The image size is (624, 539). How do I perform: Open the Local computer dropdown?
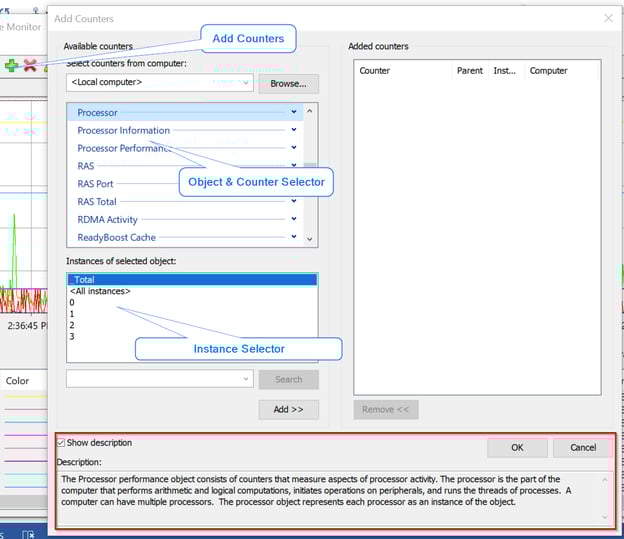pyautogui.click(x=160, y=83)
